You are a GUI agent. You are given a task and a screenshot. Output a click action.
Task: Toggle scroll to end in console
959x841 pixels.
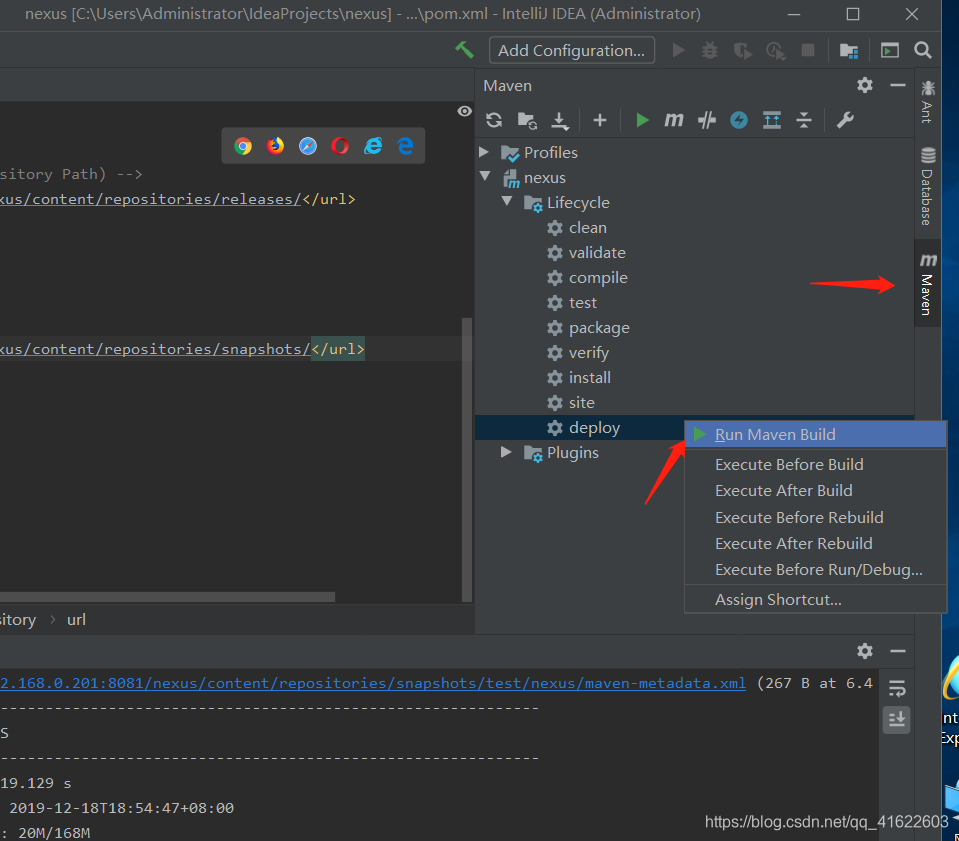pos(897,719)
